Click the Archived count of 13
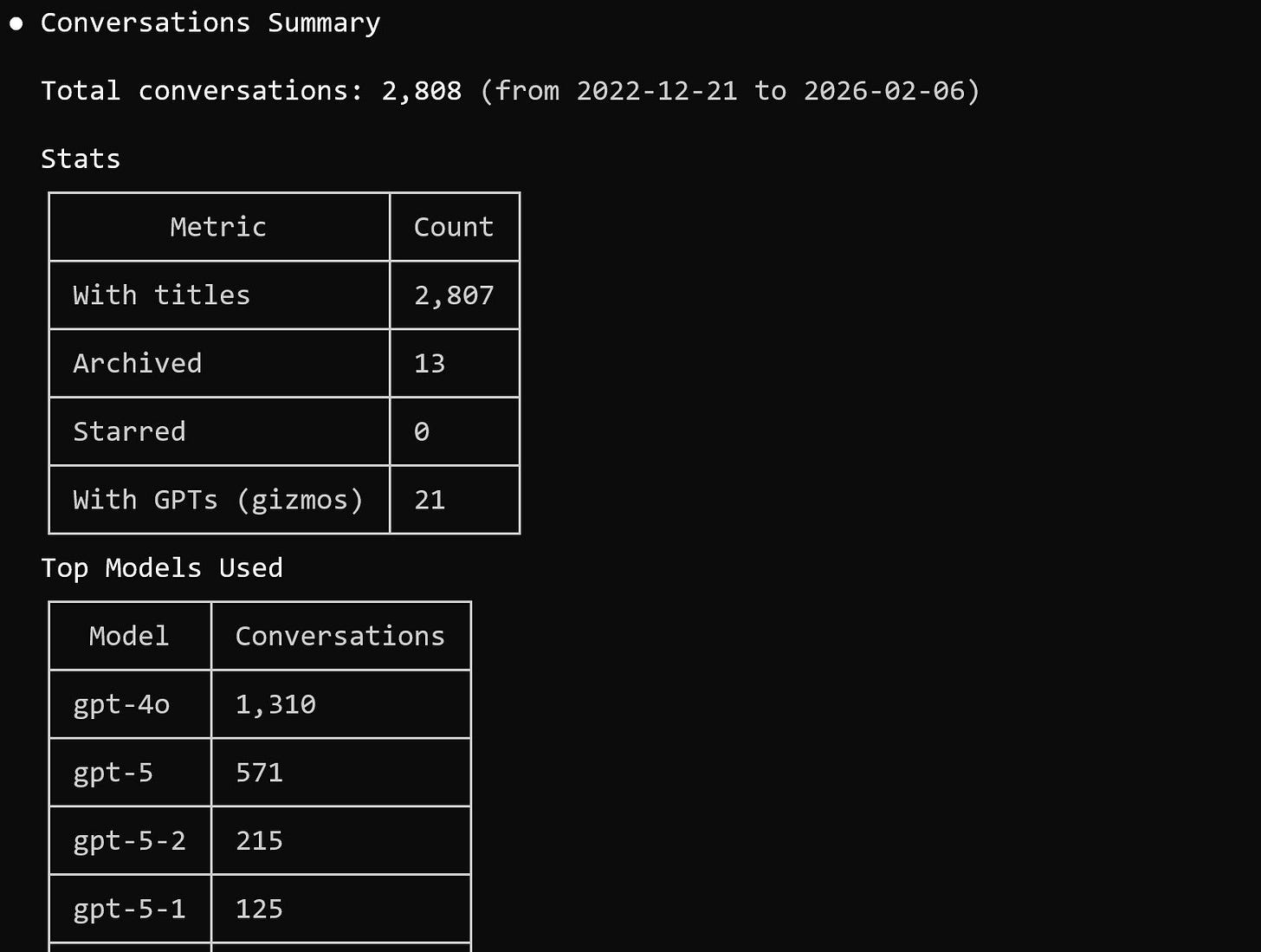The width and height of the screenshot is (1261, 952). (429, 363)
